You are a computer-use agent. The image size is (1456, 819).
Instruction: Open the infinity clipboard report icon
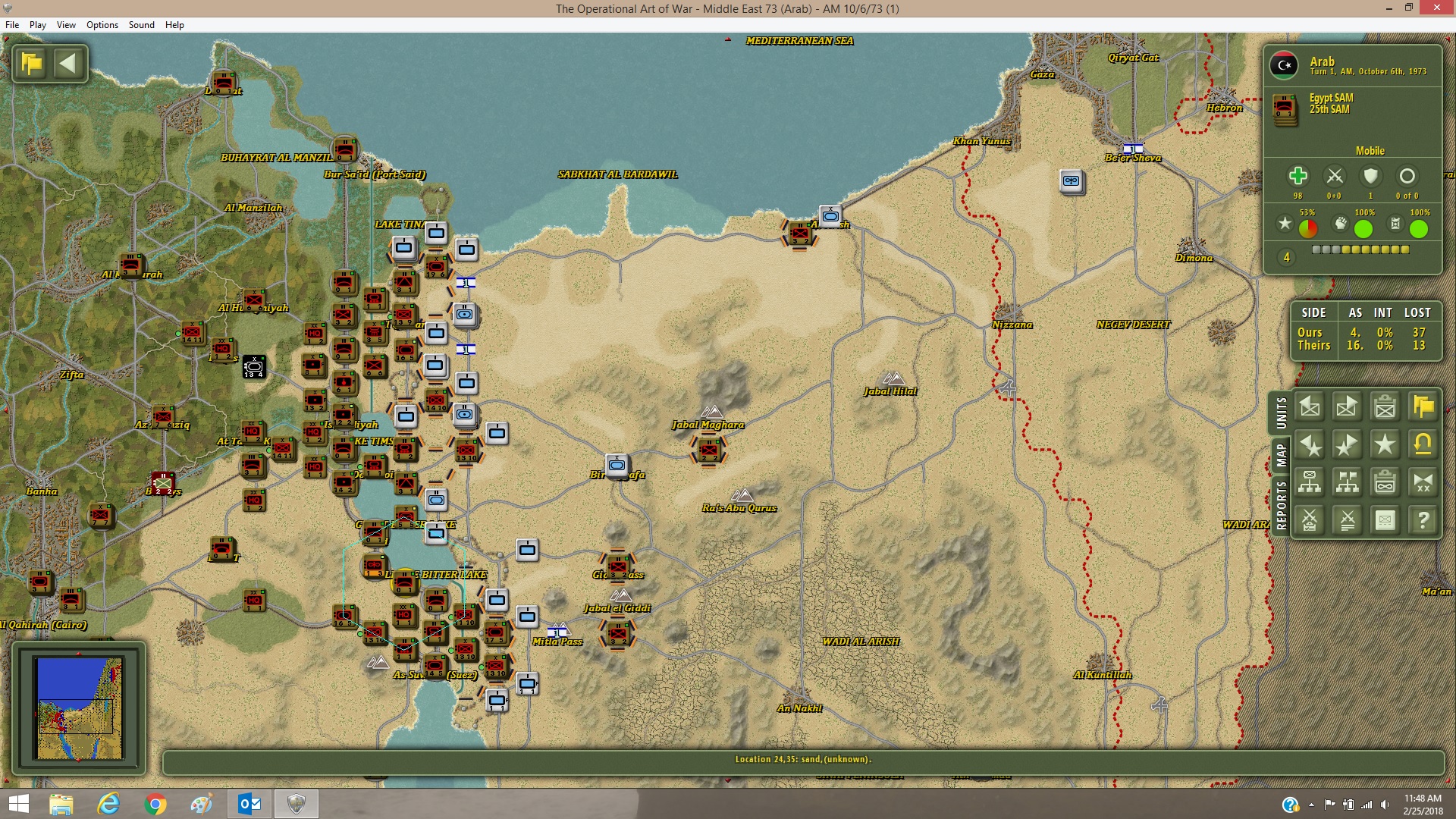[1385, 482]
